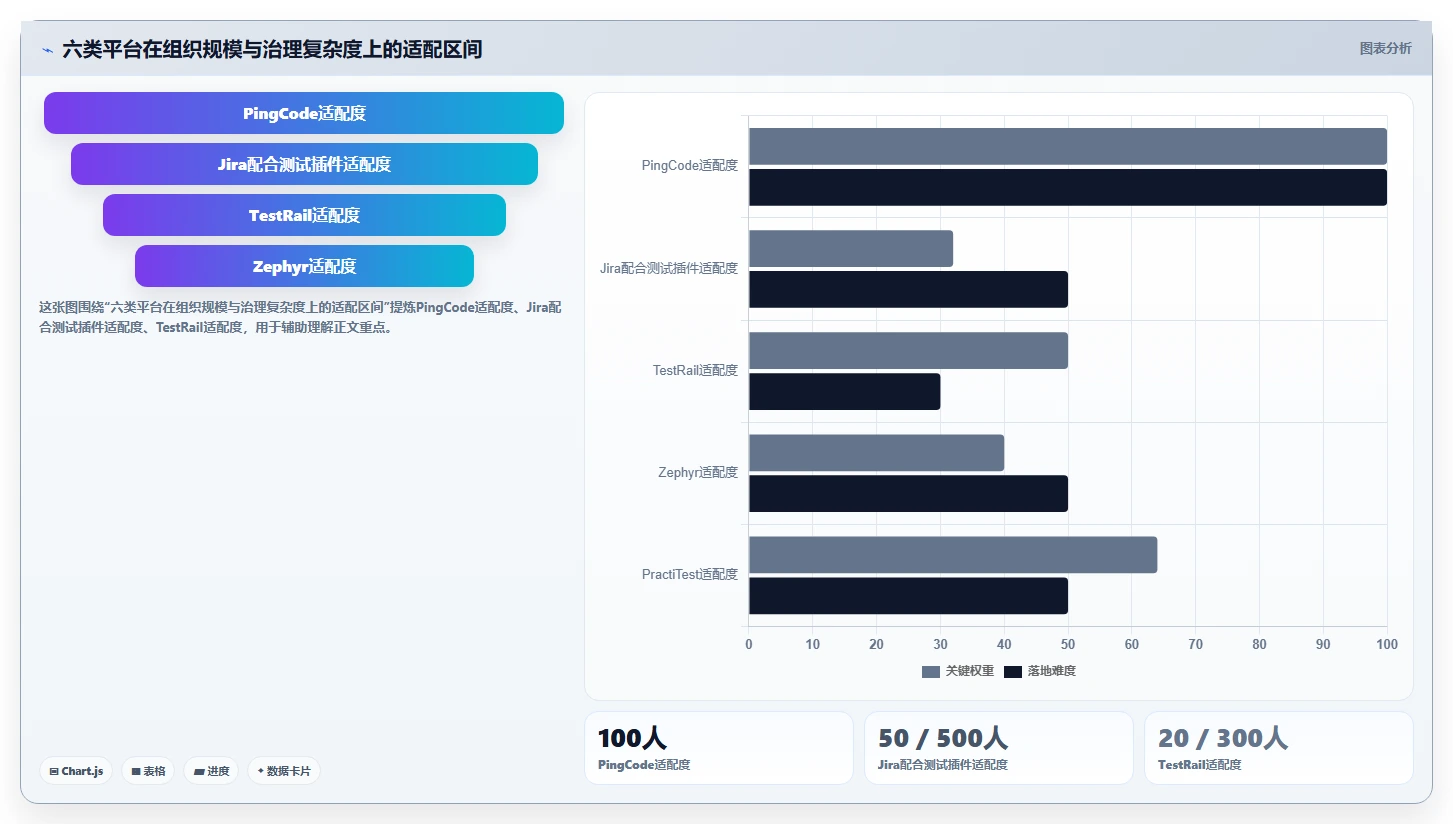This screenshot has width=1453, height=824.
Task: Click the 数据卡片 tag chip
Action: (284, 771)
